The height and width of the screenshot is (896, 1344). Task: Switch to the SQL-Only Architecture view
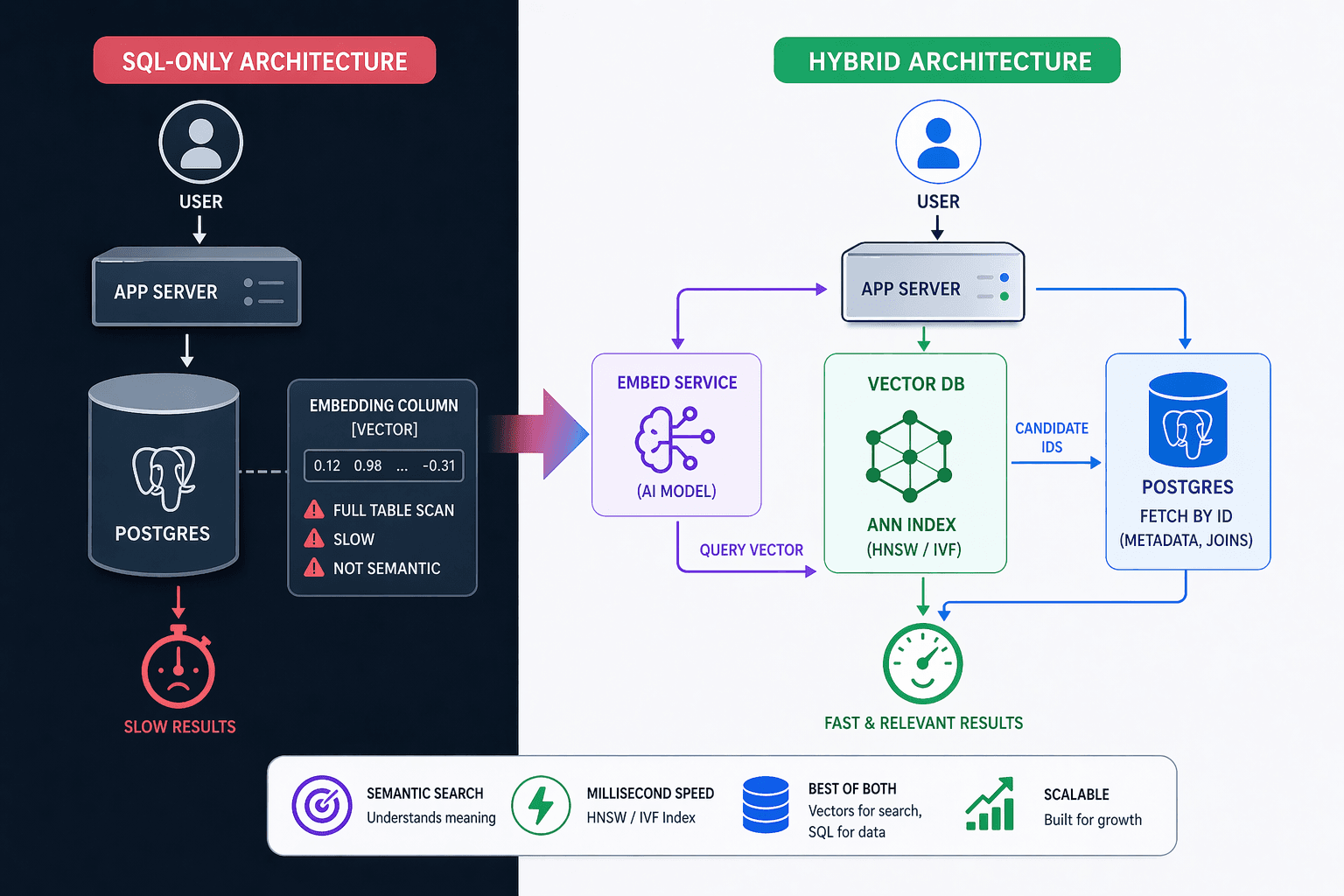(264, 59)
